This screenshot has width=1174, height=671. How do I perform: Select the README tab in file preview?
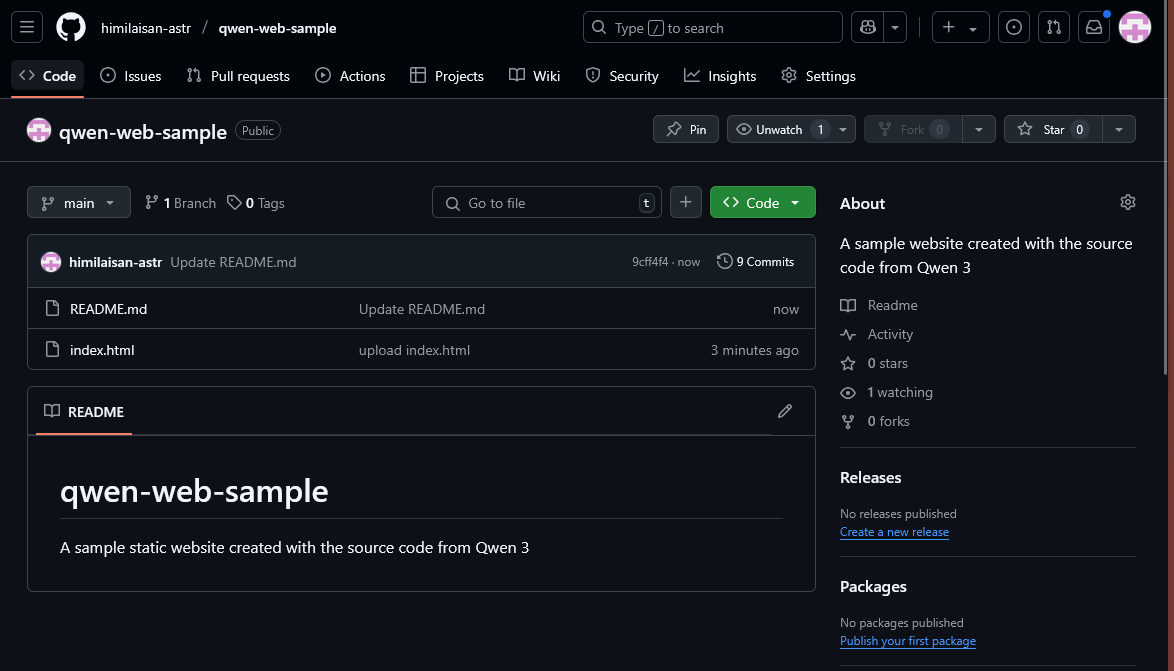click(84, 412)
